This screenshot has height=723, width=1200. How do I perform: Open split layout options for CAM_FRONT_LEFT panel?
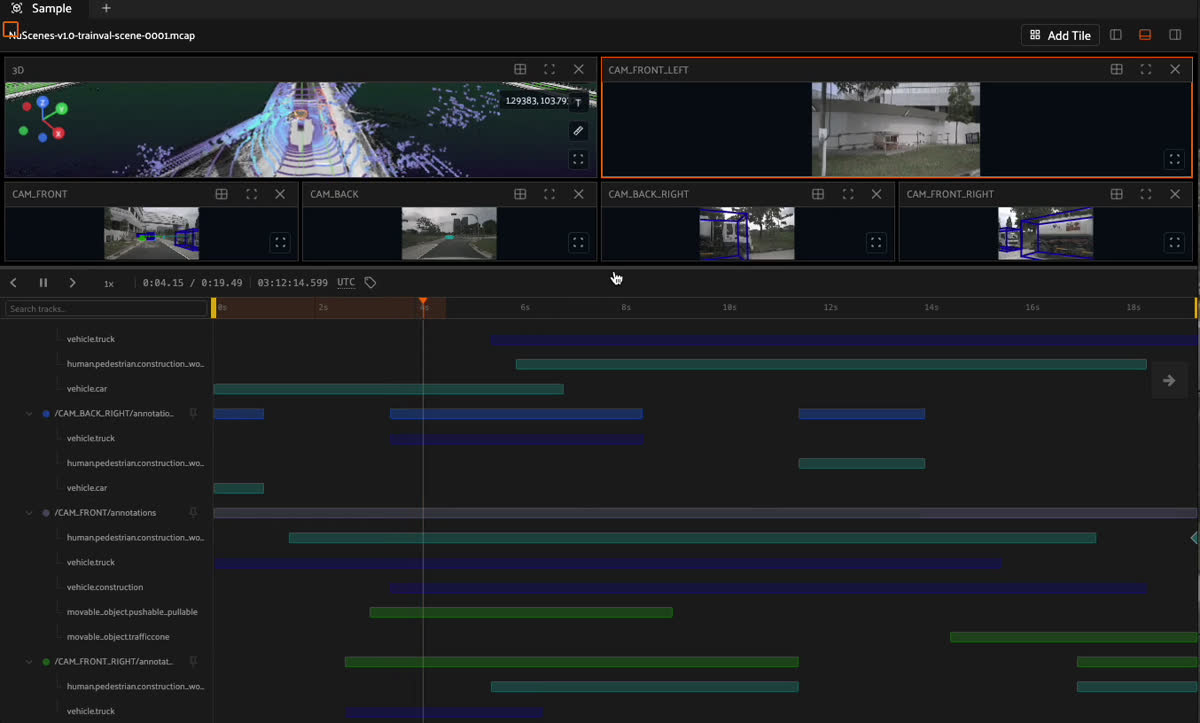(x=1117, y=70)
